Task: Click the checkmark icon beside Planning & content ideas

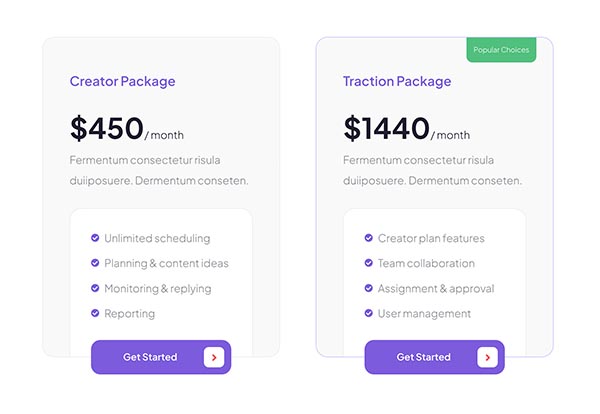Action: 95,263
